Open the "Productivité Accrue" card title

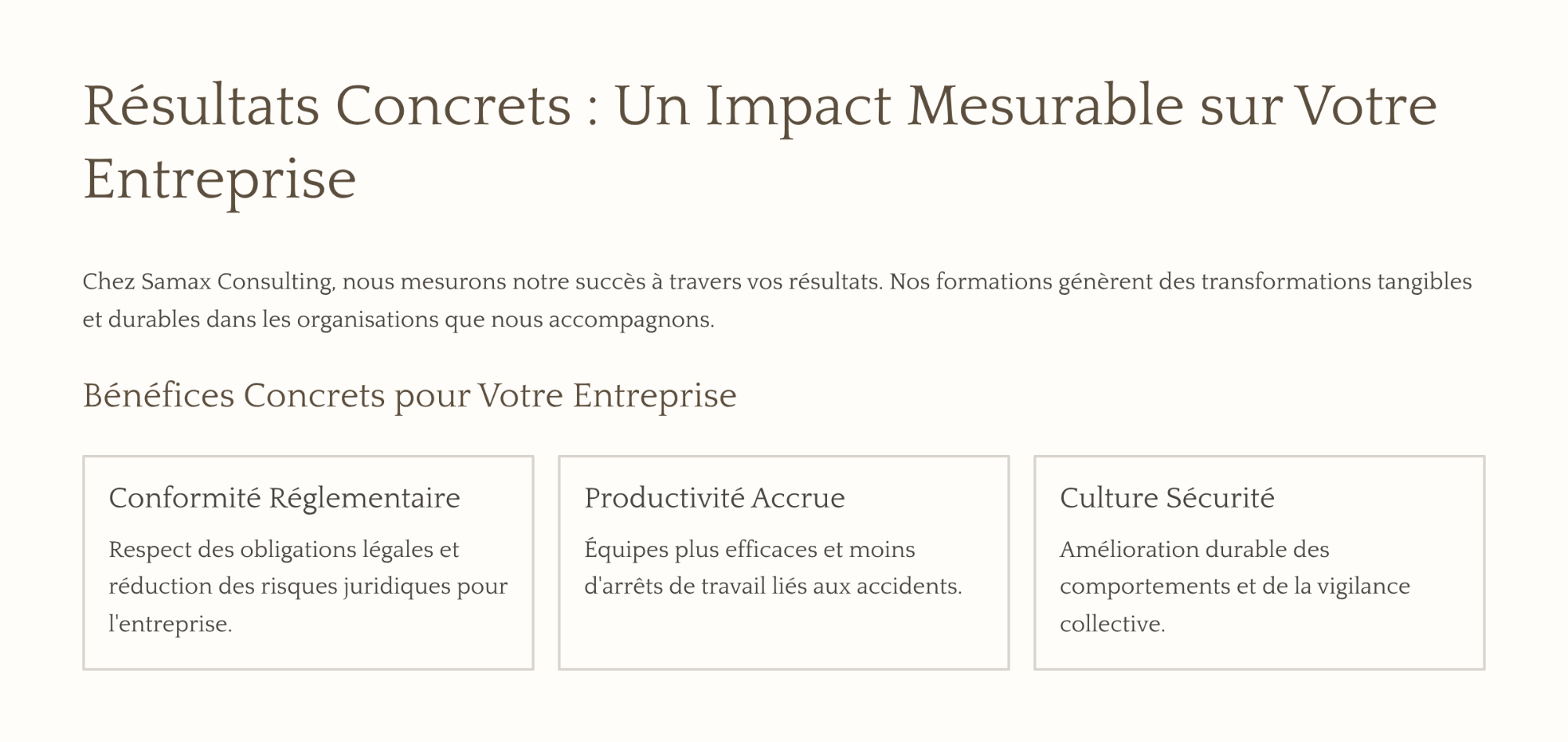tap(714, 498)
